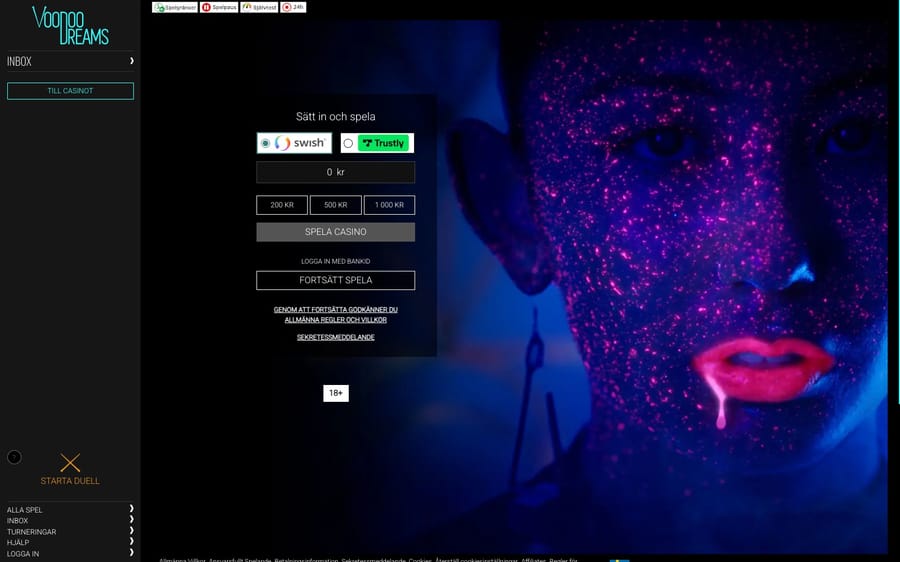Click the deposit amount kr input field
Viewport: 900px width, 562px height.
[x=336, y=172]
